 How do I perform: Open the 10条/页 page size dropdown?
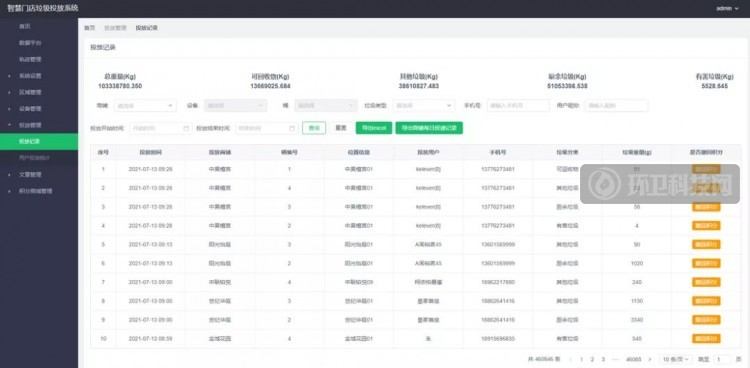675,359
